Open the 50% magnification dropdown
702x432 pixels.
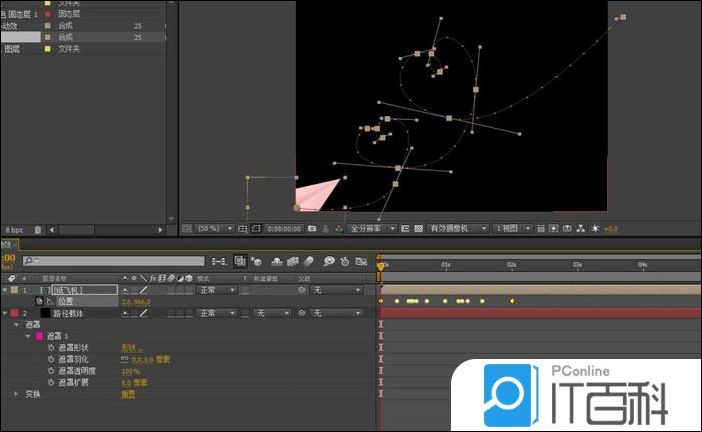208,229
